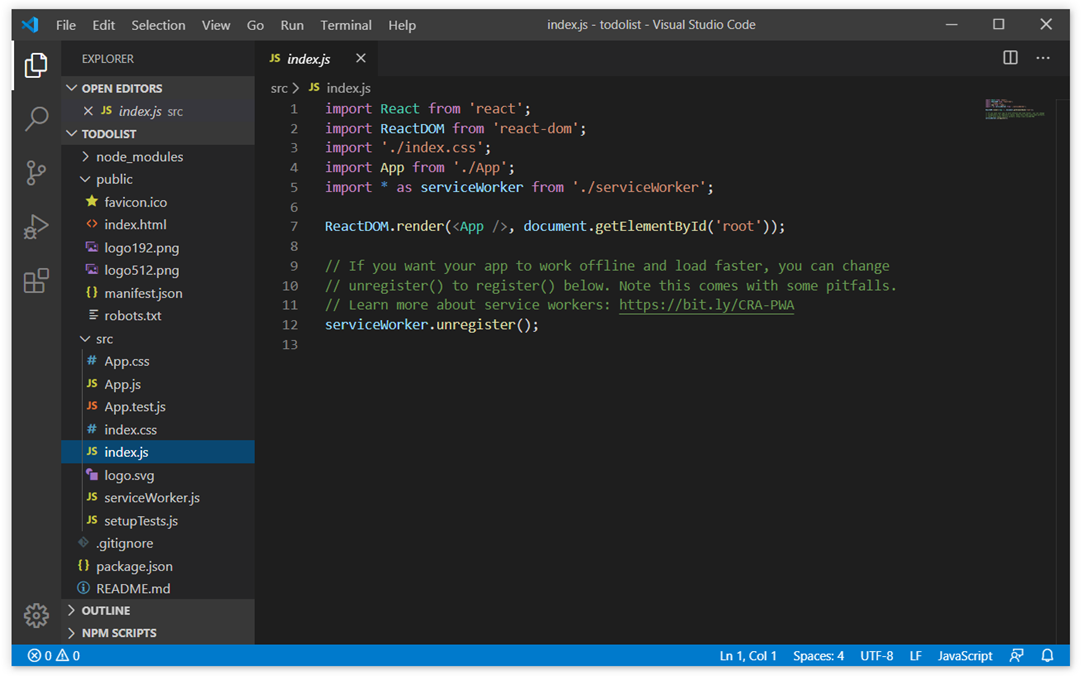The image size is (1084, 676).
Task: Expand the Outline section
Action: coord(158,610)
